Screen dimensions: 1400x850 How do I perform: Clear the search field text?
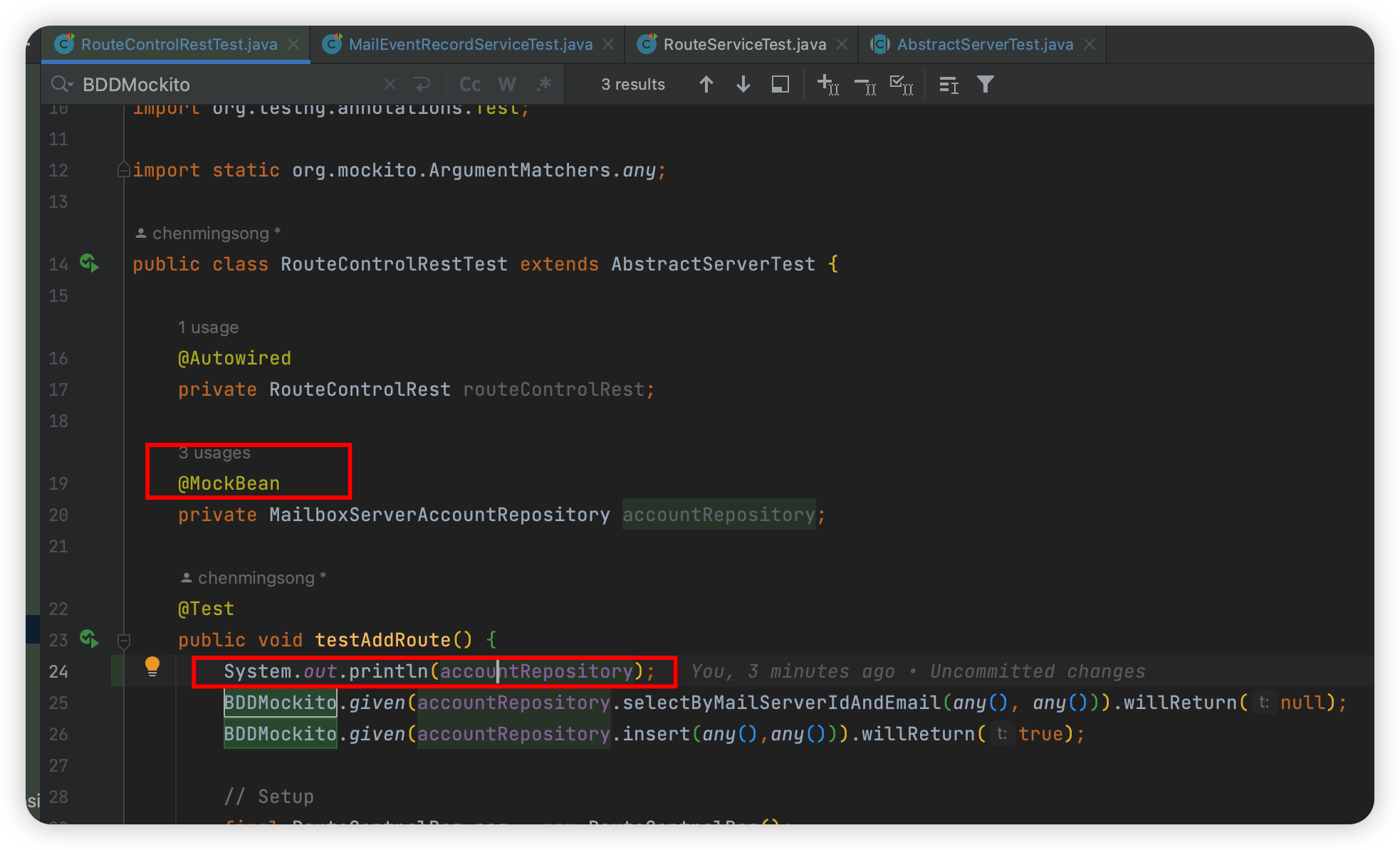point(390,84)
